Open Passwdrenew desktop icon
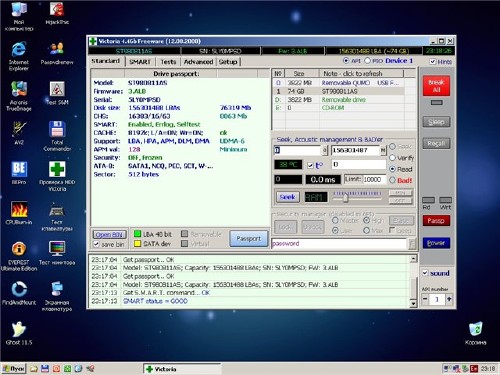Image resolution: width=500 pixels, height=375 pixels. point(57,53)
